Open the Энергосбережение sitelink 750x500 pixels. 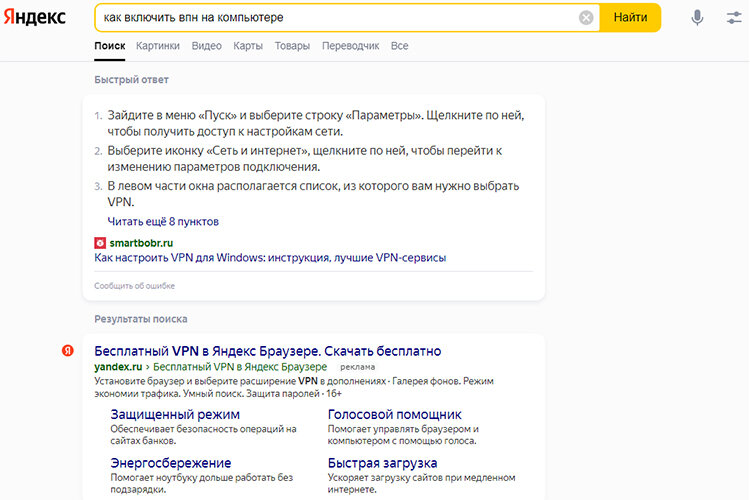[171, 463]
